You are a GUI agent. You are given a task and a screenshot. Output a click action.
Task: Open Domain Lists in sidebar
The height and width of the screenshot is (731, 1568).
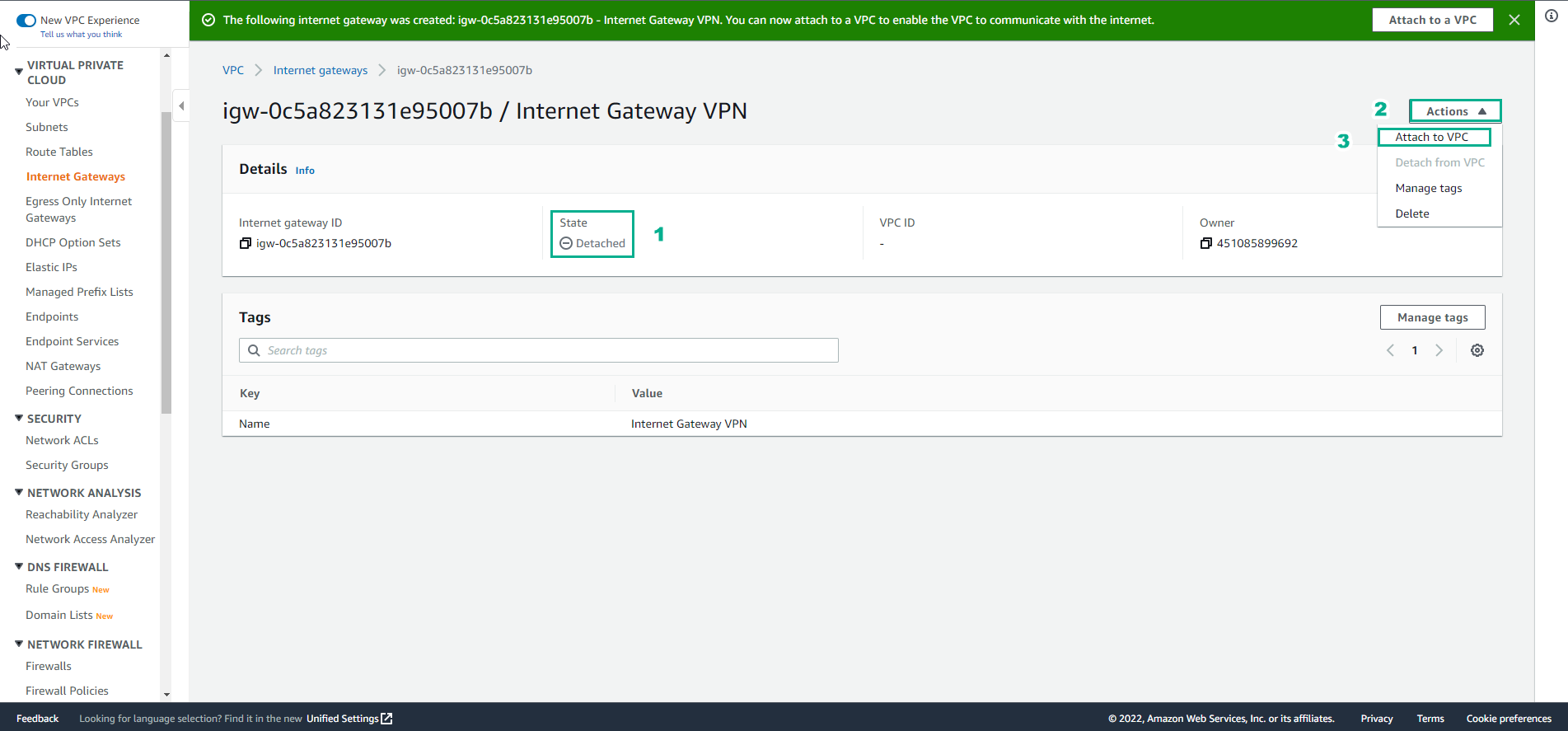pyautogui.click(x=59, y=615)
